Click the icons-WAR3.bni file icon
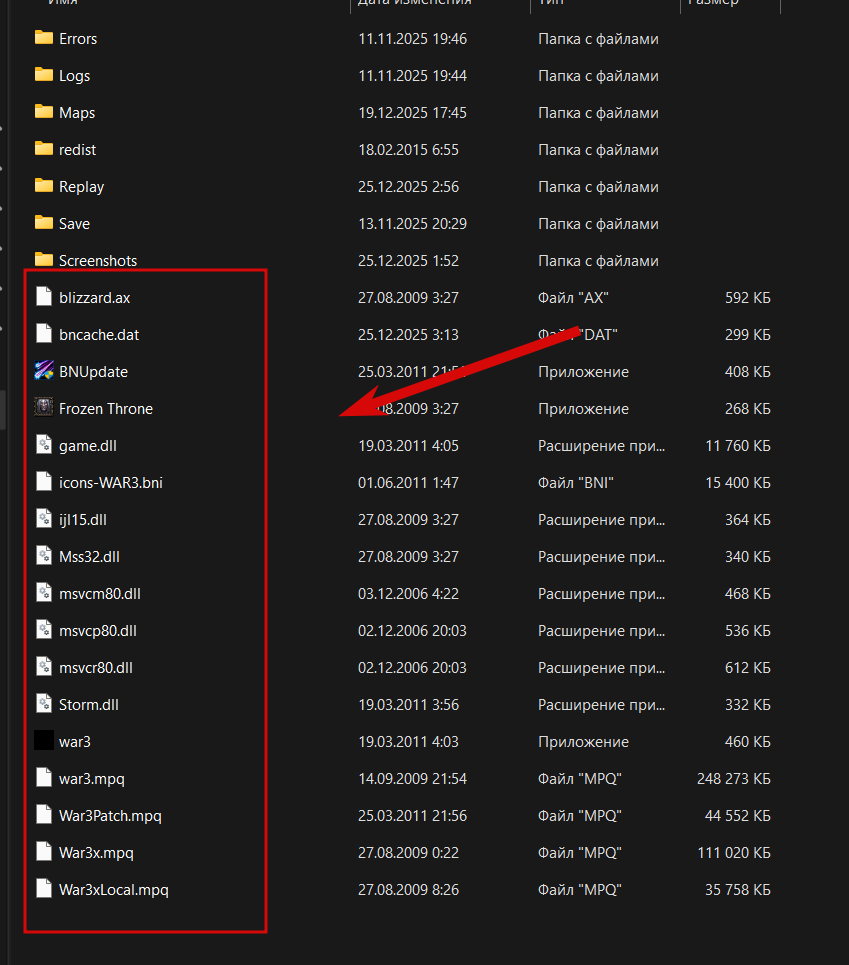This screenshot has height=965, width=849. tap(44, 481)
